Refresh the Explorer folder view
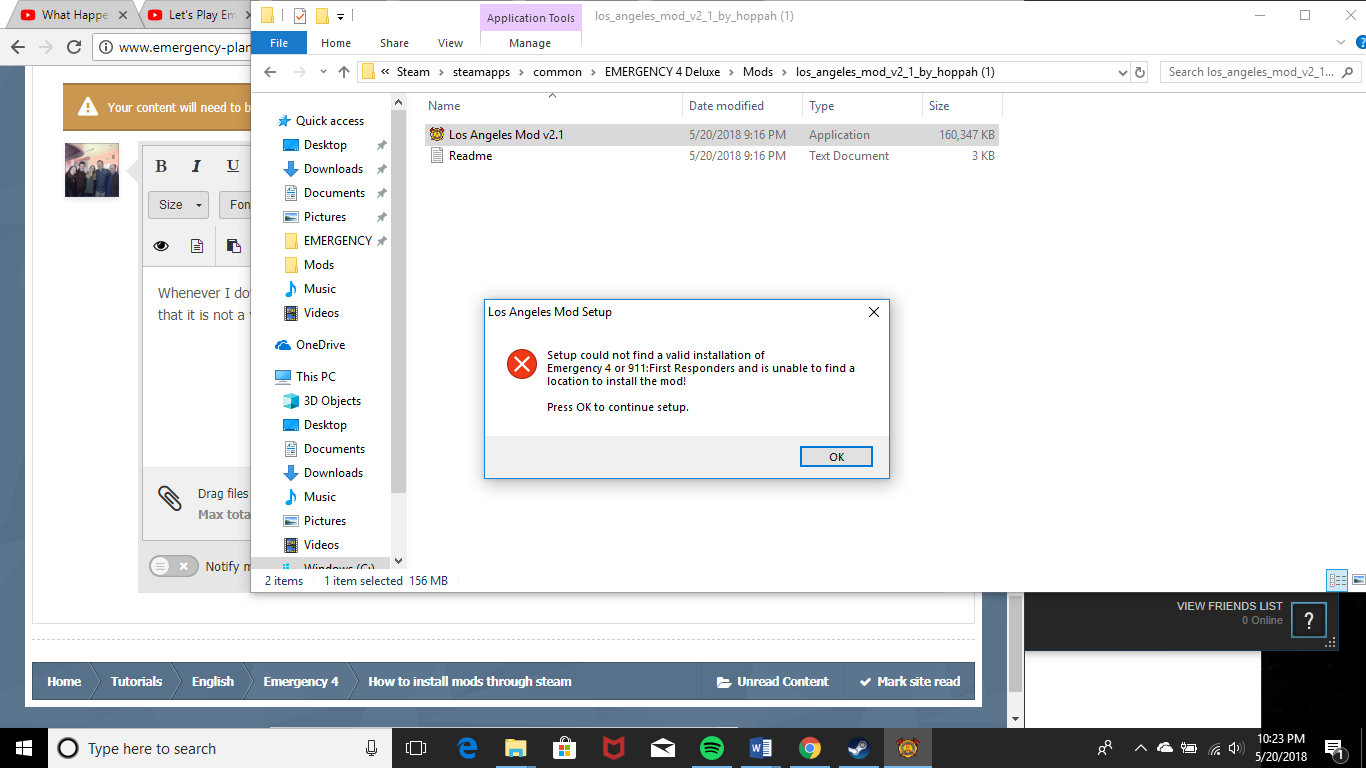This screenshot has height=768, width=1366. click(x=1140, y=72)
